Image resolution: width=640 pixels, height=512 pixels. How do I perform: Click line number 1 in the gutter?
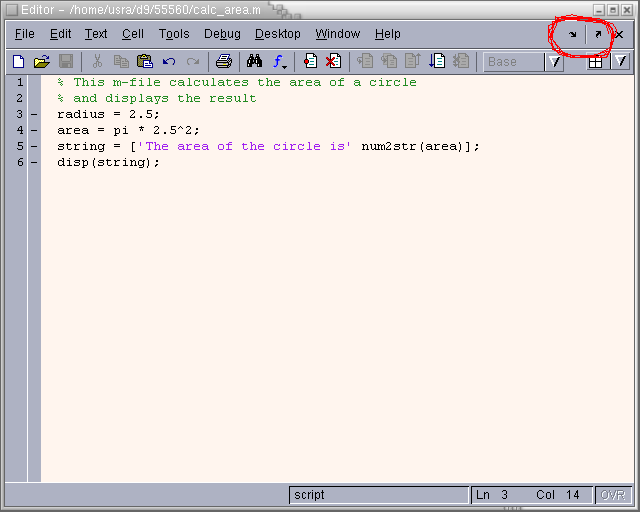20,82
